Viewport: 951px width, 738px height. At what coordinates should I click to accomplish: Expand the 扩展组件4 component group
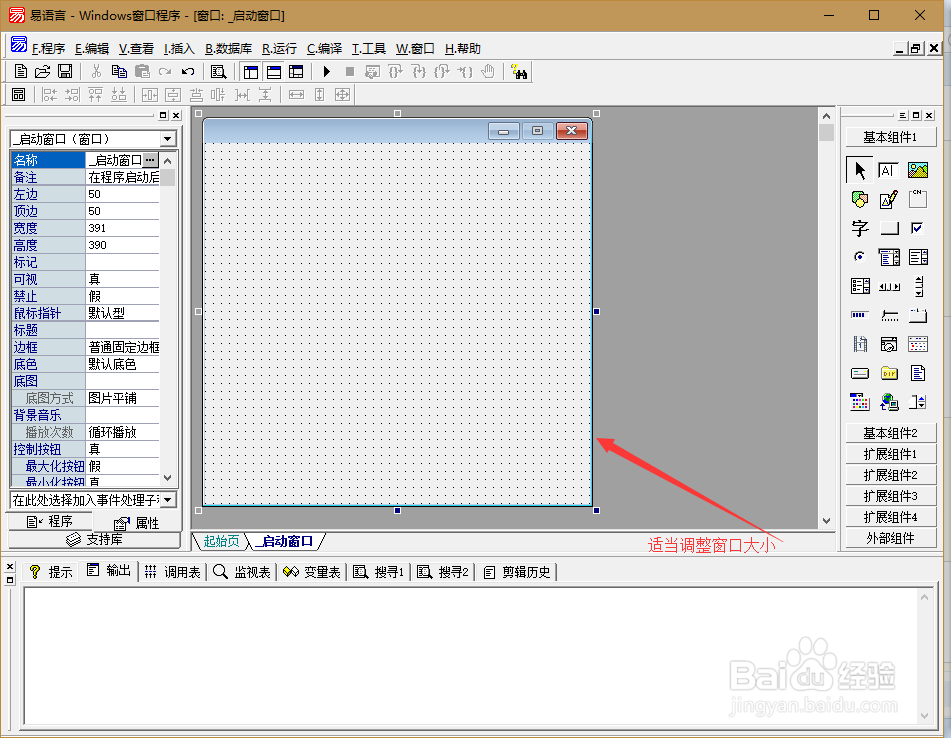click(x=890, y=517)
